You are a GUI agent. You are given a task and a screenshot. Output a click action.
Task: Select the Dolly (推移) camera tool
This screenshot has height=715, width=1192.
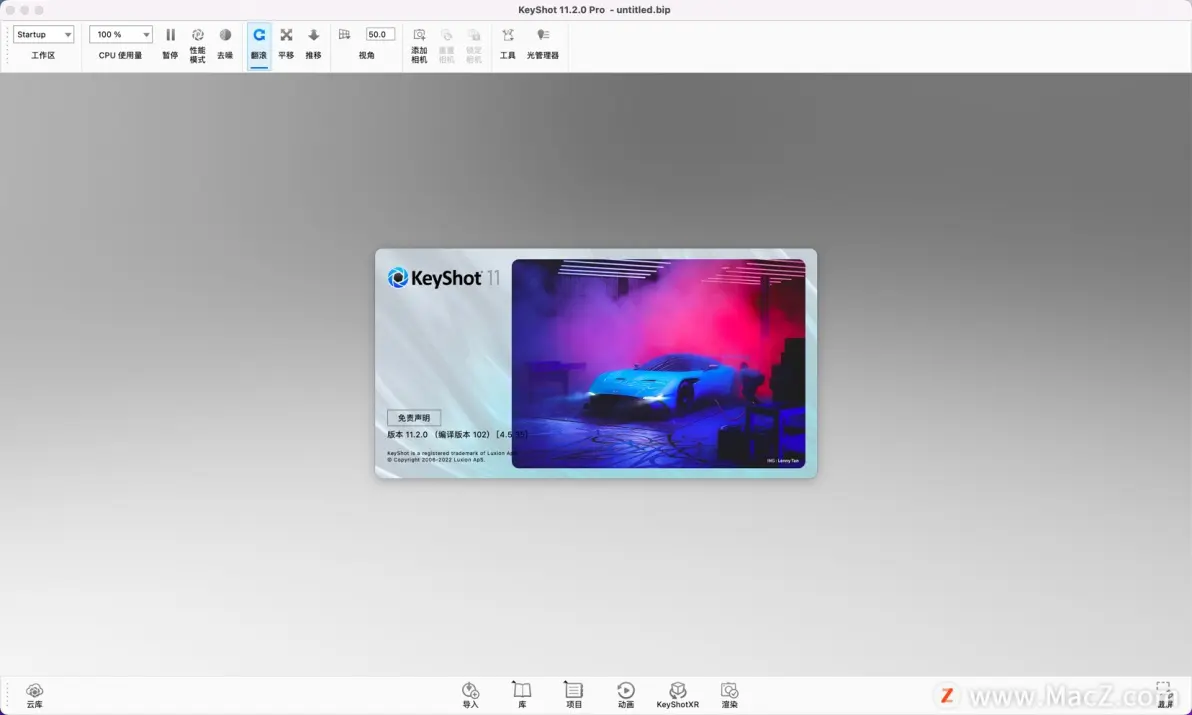tap(313, 35)
